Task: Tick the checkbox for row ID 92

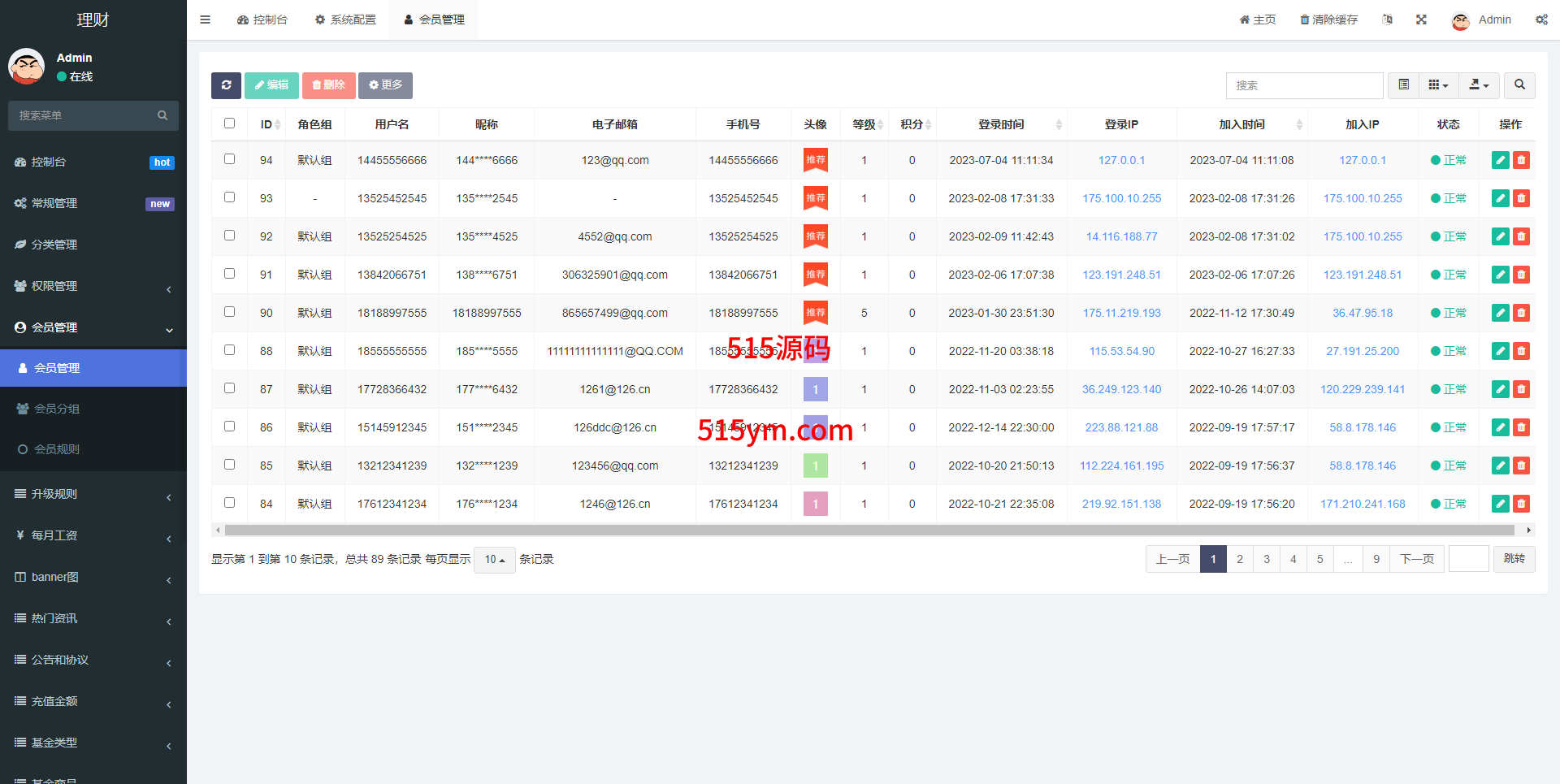Action: 229,236
